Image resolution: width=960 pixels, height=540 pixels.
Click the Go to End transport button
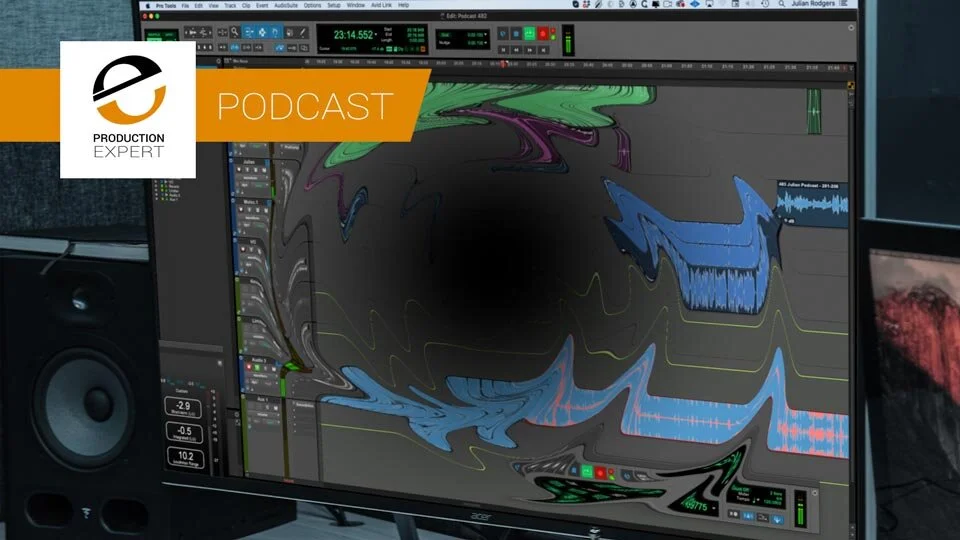543,50
